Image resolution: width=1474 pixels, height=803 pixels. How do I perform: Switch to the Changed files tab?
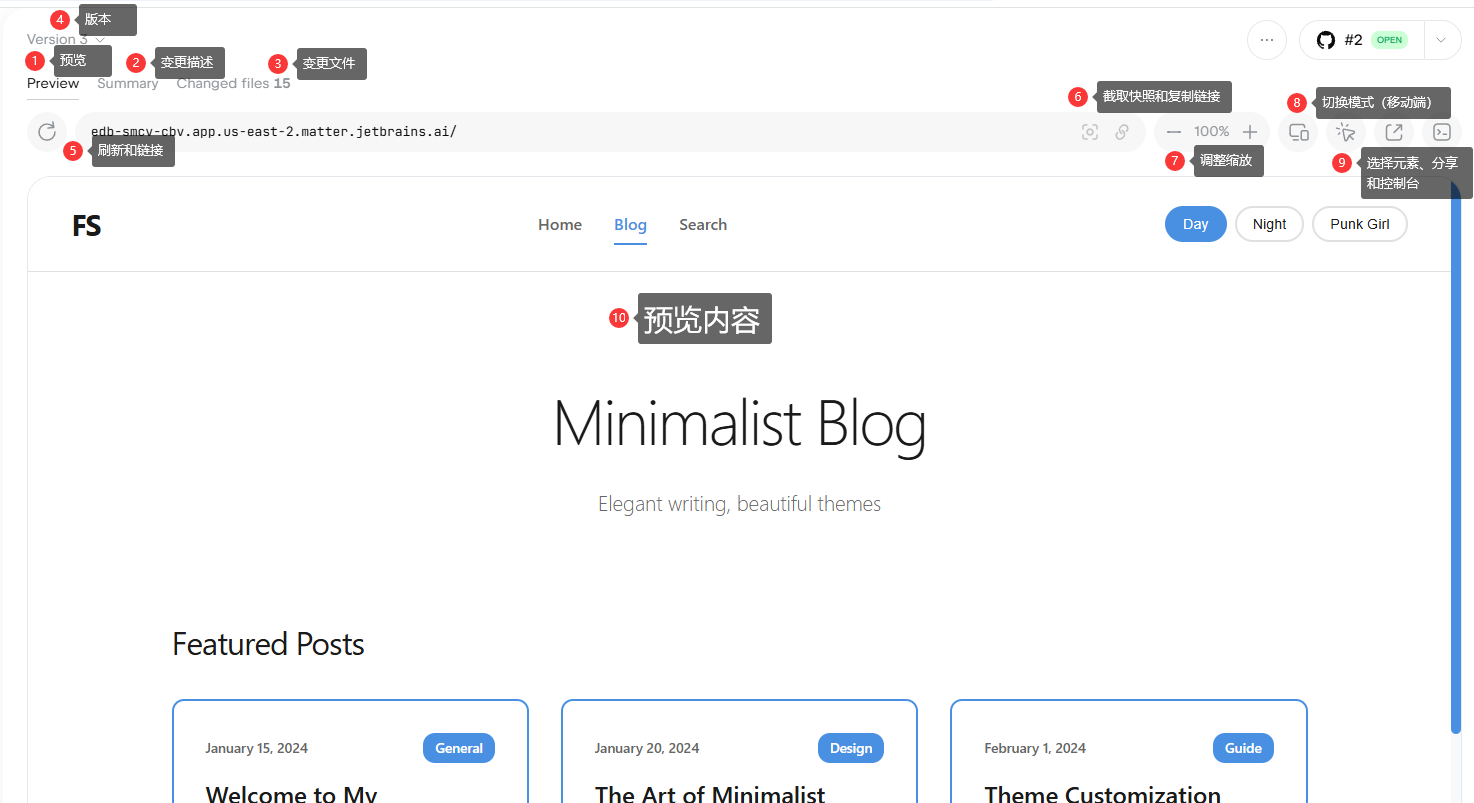tap(233, 84)
